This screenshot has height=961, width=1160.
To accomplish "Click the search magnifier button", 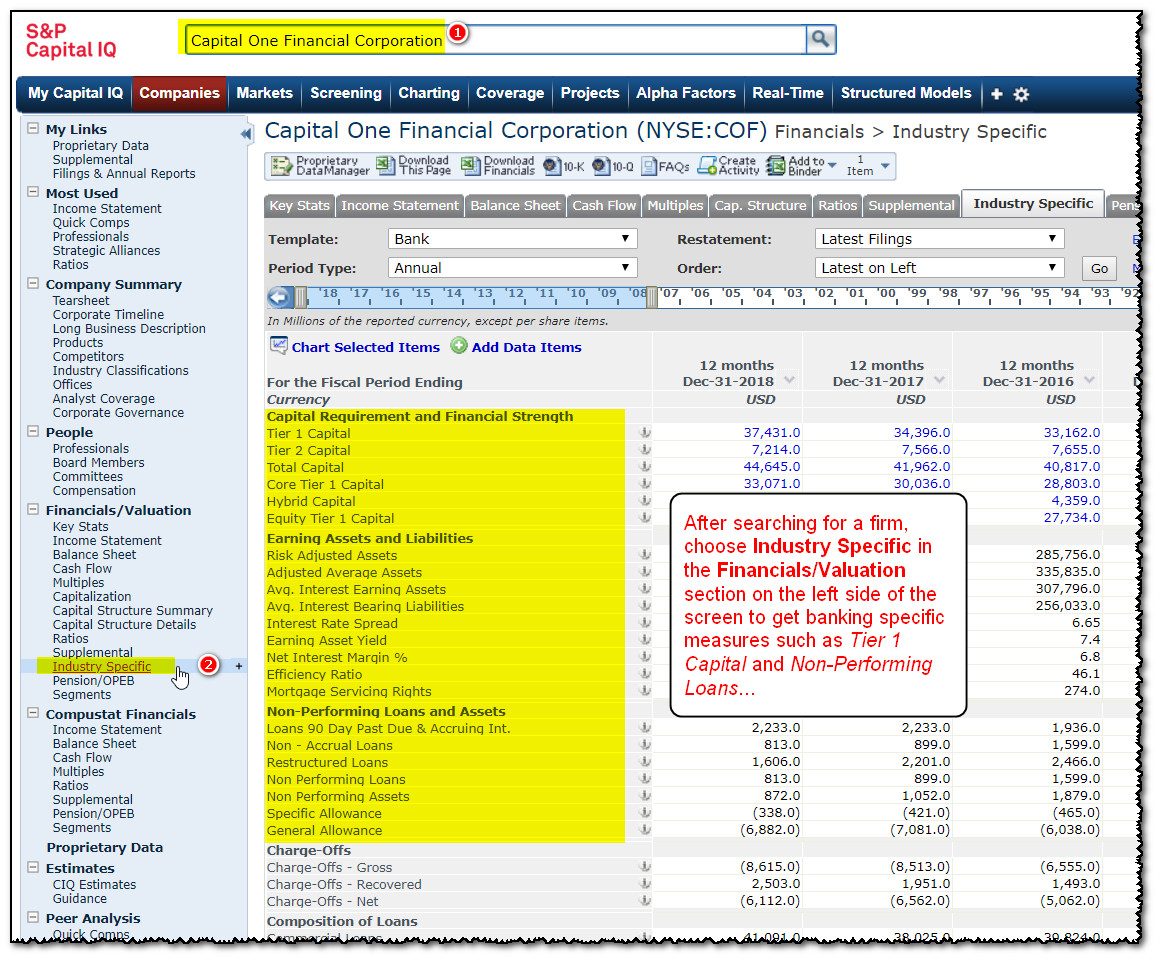I will [820, 39].
